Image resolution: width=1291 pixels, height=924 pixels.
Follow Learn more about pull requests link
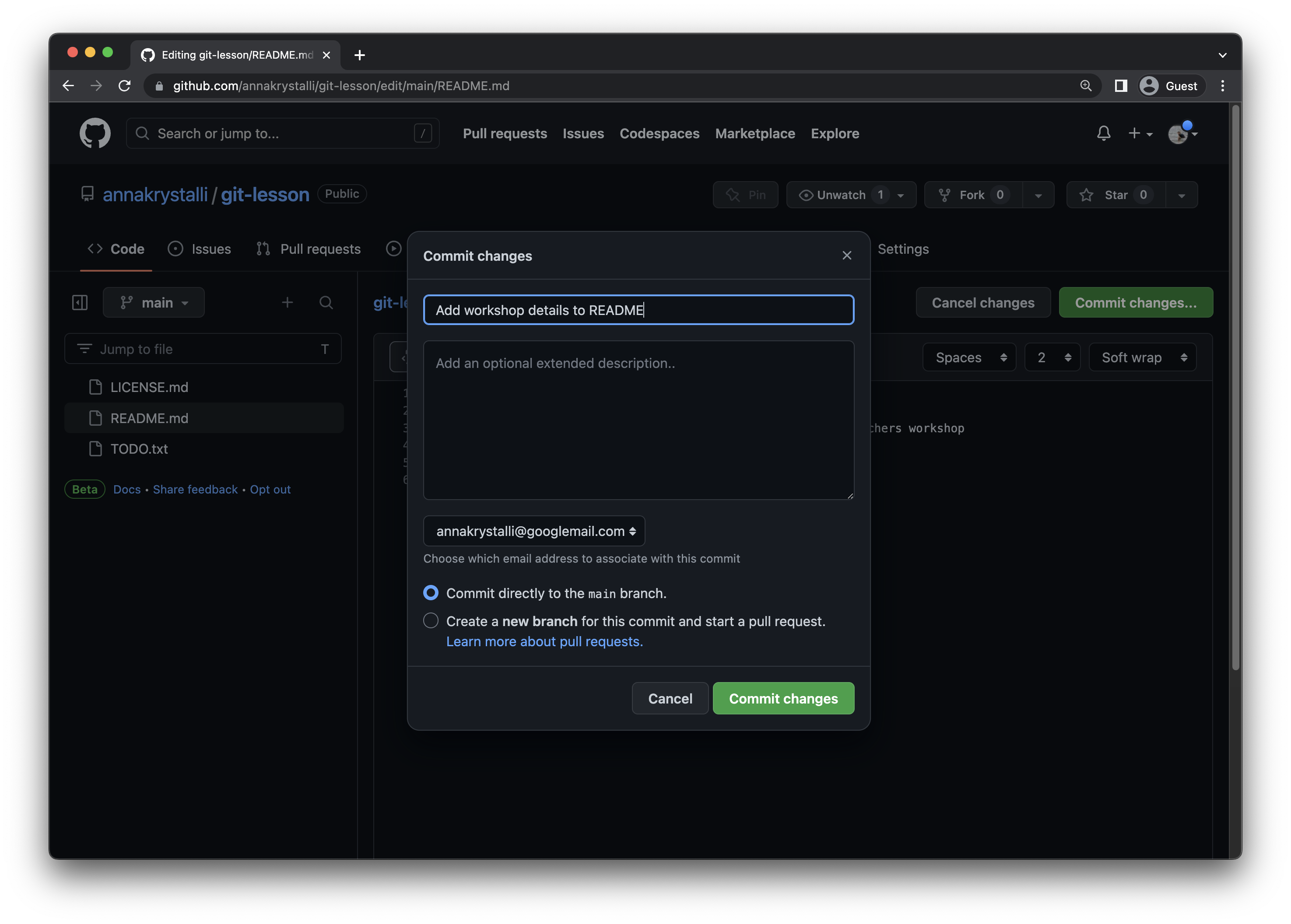coord(544,641)
